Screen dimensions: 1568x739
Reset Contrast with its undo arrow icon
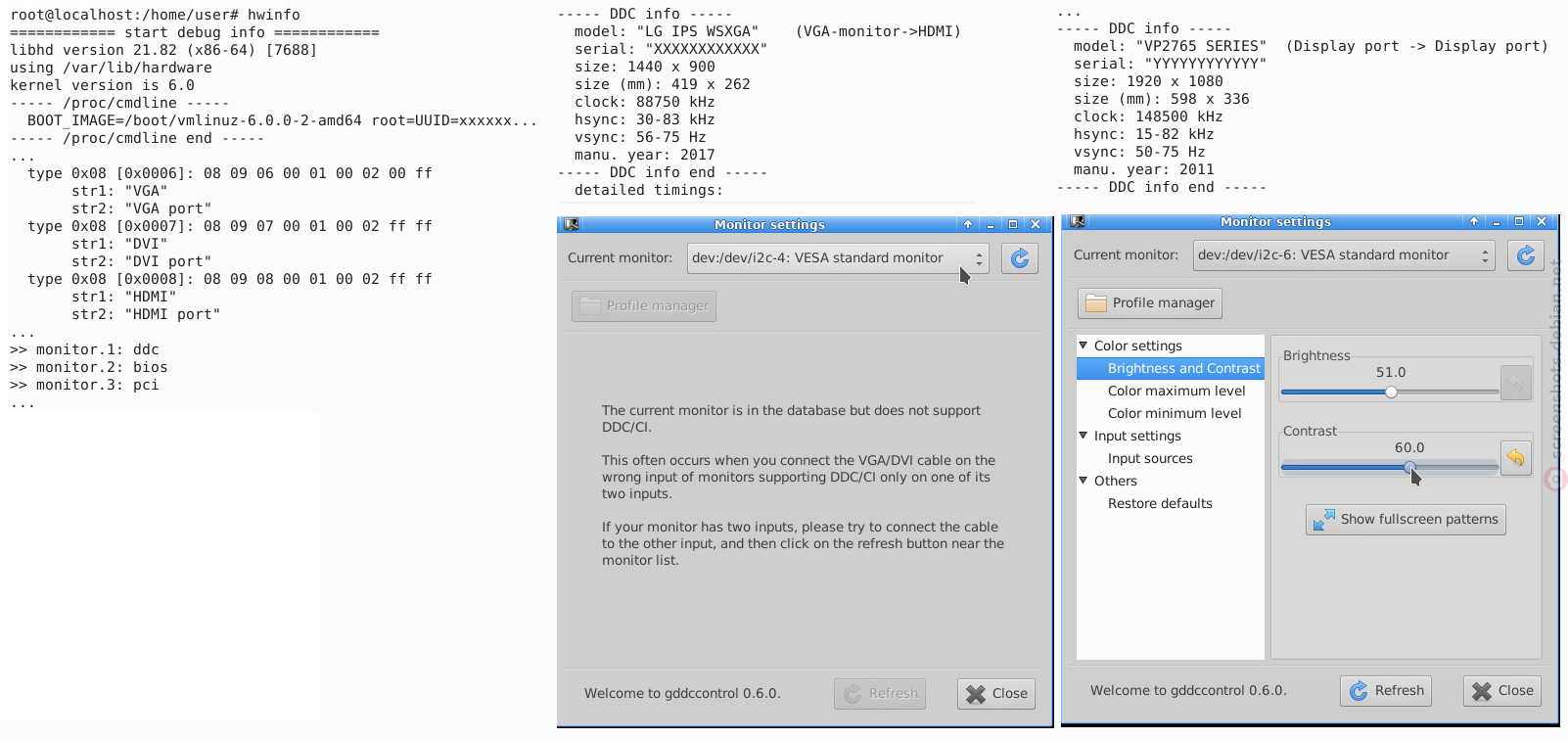pyautogui.click(x=1515, y=457)
